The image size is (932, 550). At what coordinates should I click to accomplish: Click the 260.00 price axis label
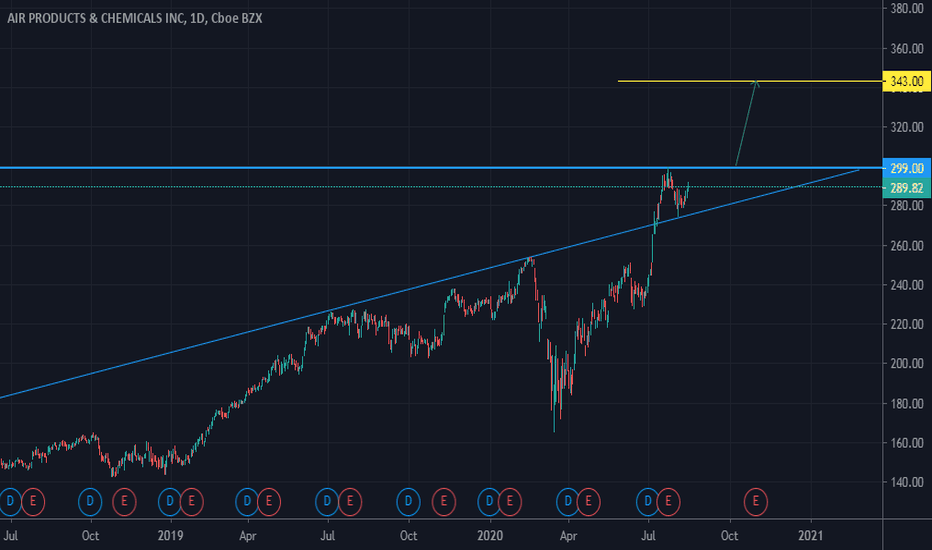tap(907, 246)
